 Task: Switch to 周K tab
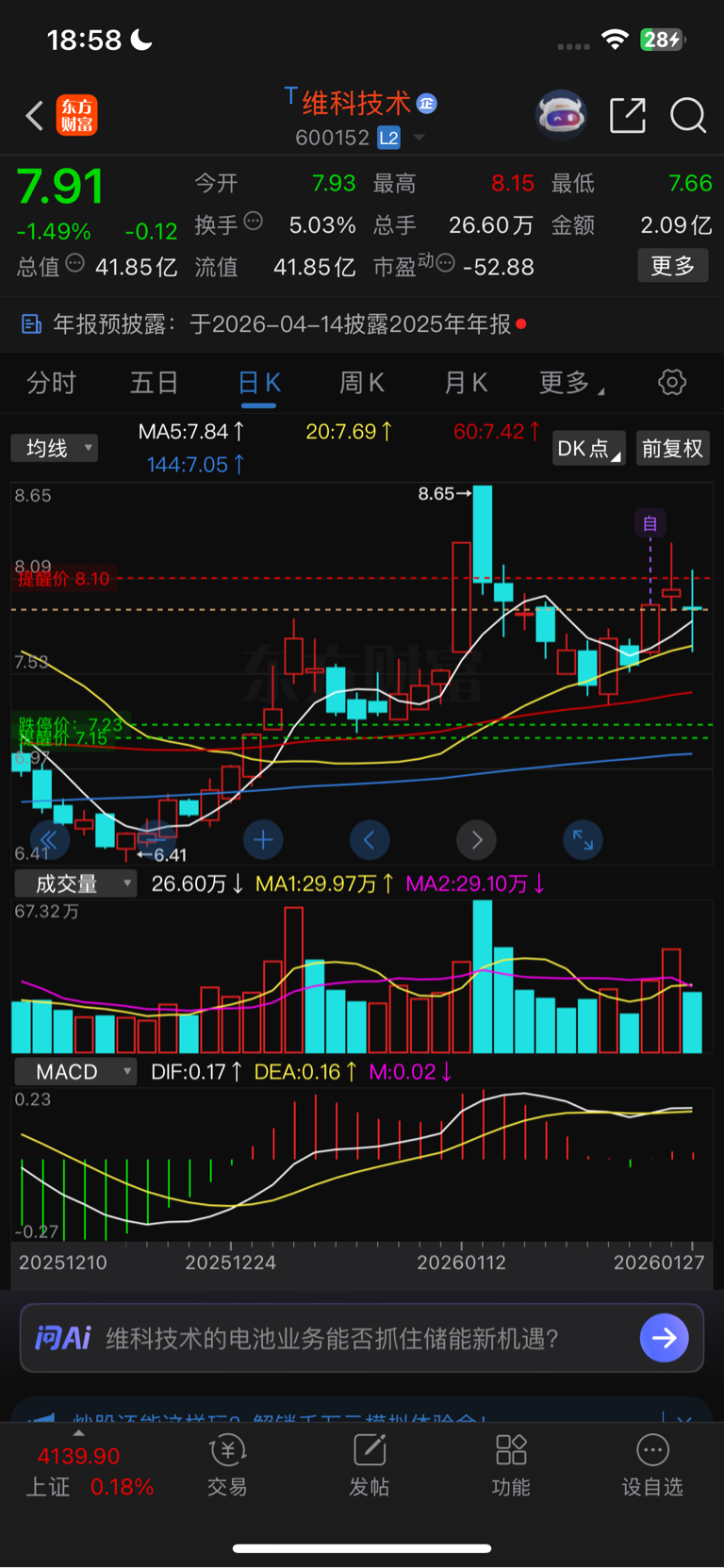tap(362, 383)
